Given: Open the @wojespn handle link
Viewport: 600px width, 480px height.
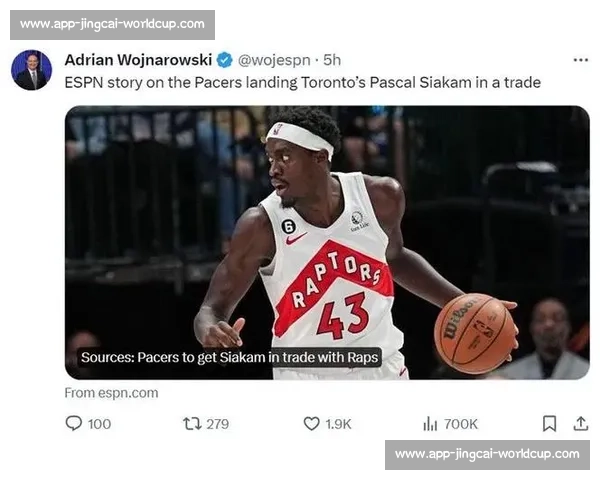Looking at the screenshot, I should (x=274, y=60).
